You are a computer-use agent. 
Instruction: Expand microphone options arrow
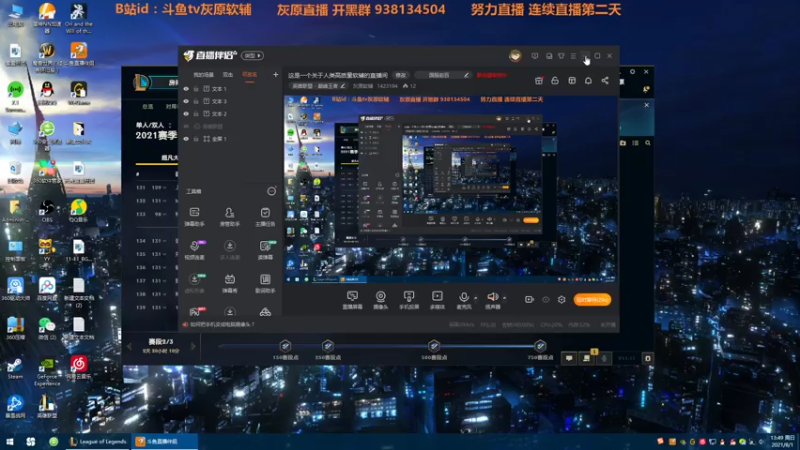click(476, 297)
